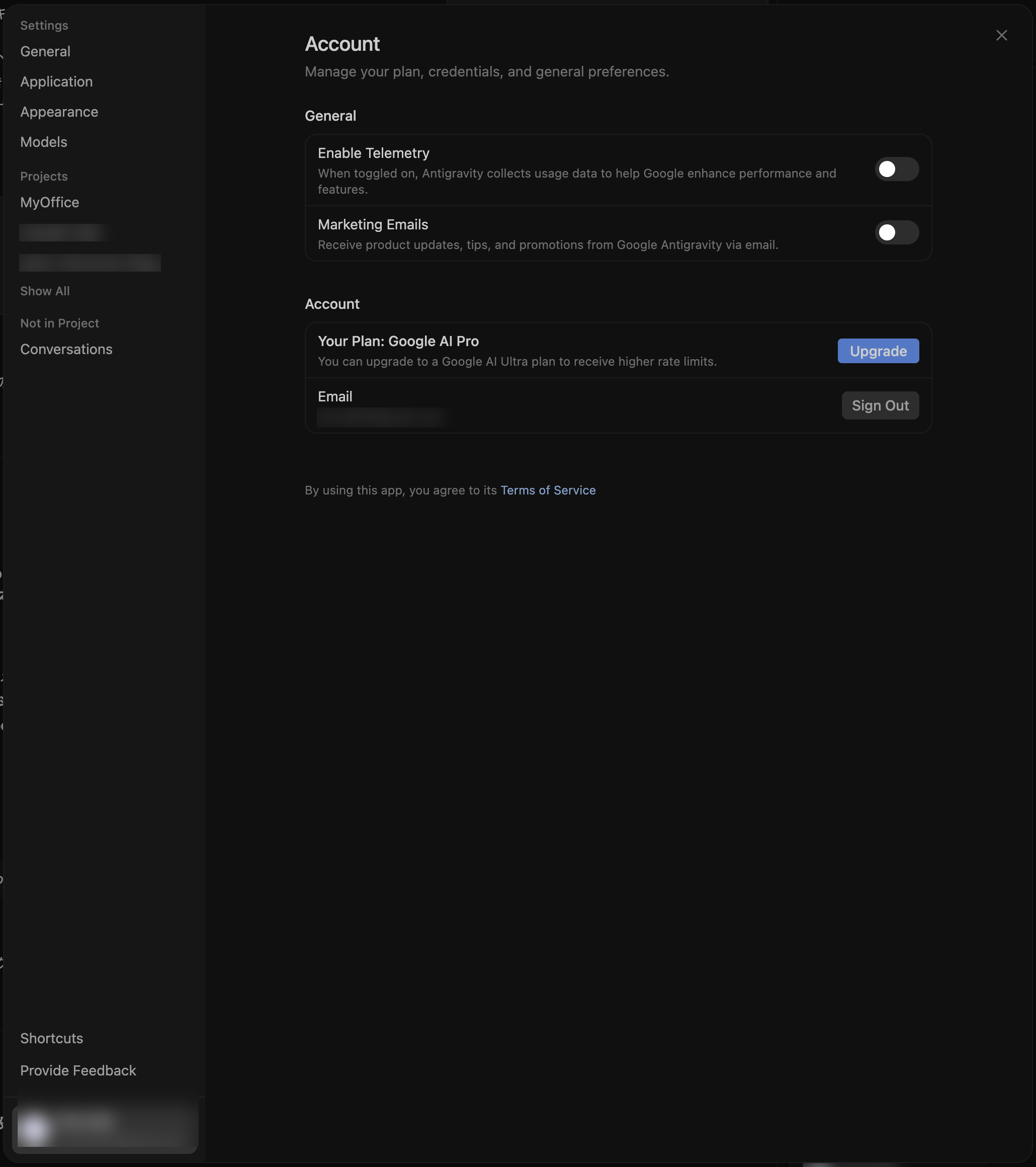This screenshot has width=1036, height=1167.
Task: Click Show All projects
Action: pos(45,291)
